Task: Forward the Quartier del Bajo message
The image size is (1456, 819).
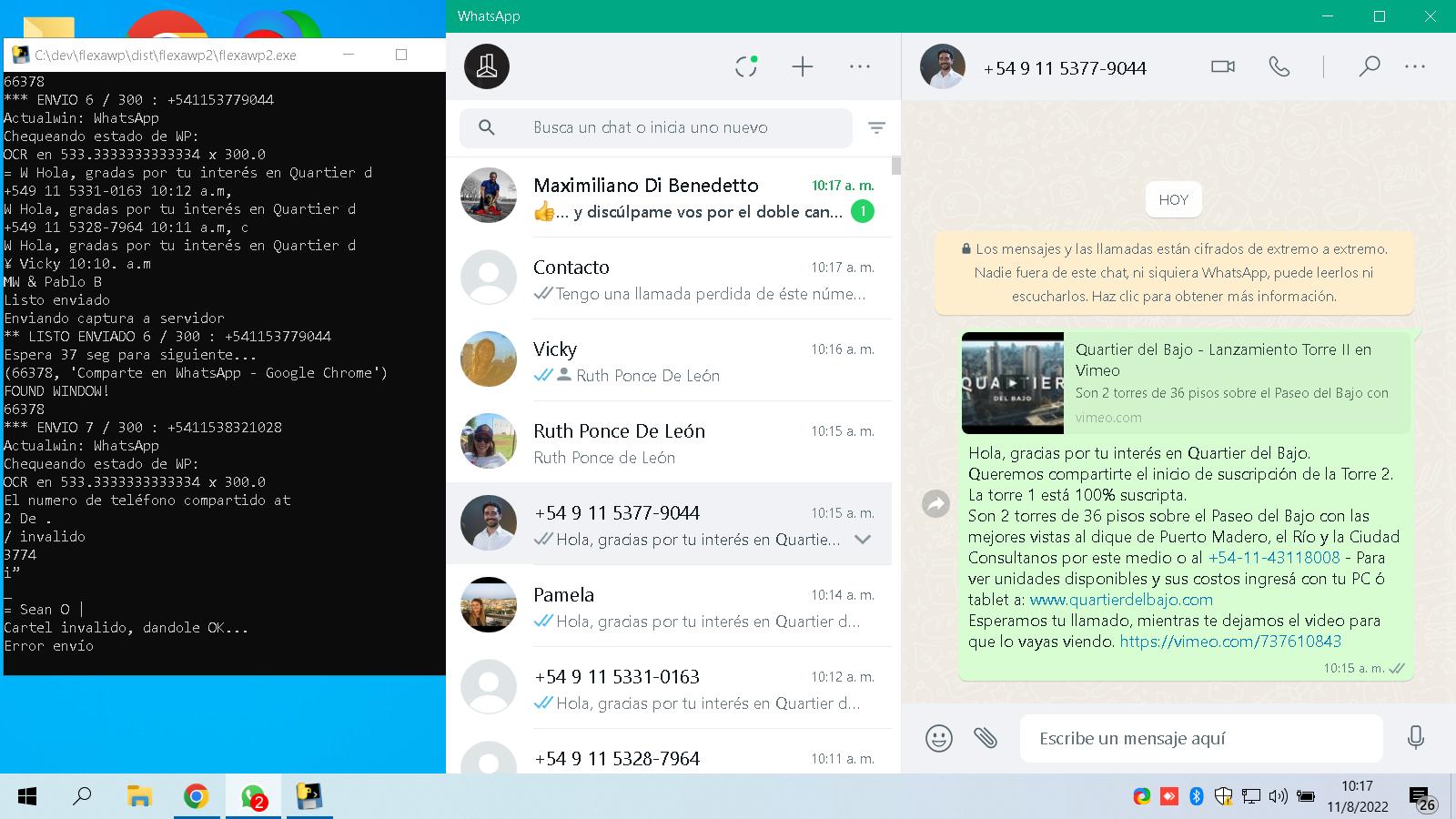Action: 935,503
